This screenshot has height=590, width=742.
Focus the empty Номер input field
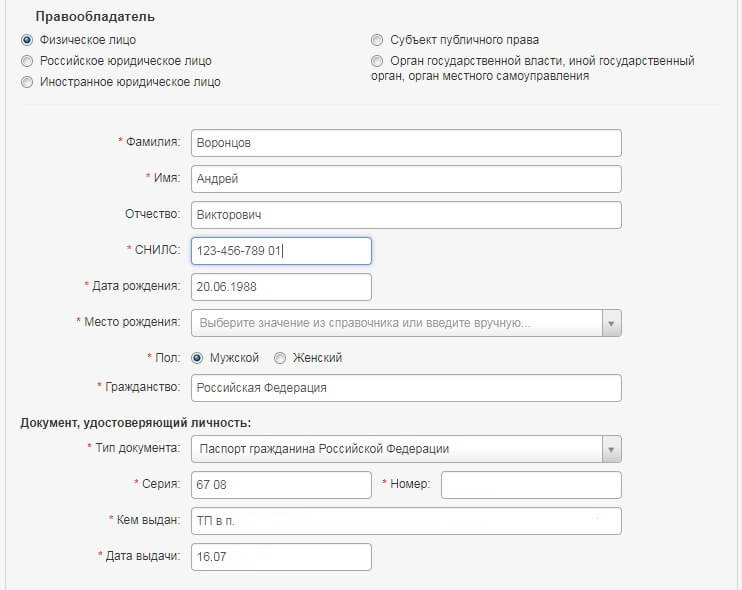point(531,485)
